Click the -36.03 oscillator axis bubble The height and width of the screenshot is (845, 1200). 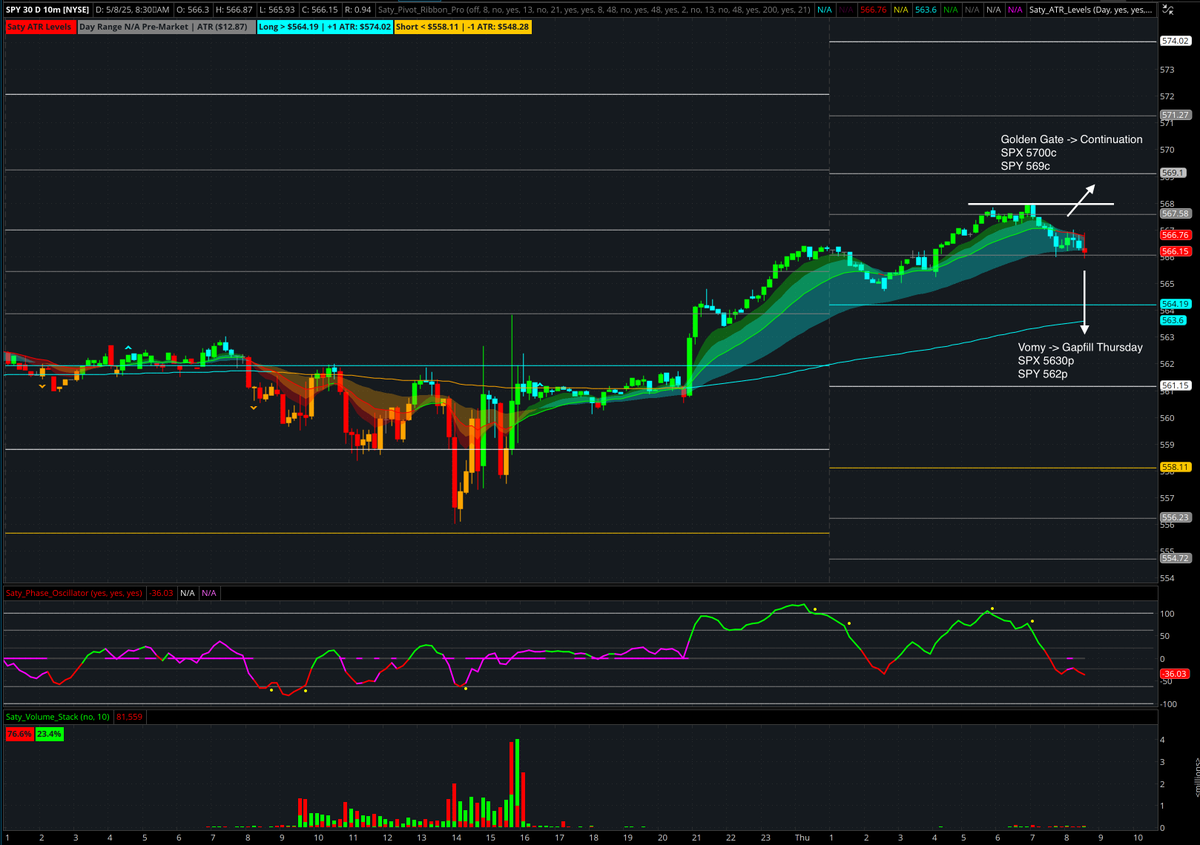(1173, 675)
